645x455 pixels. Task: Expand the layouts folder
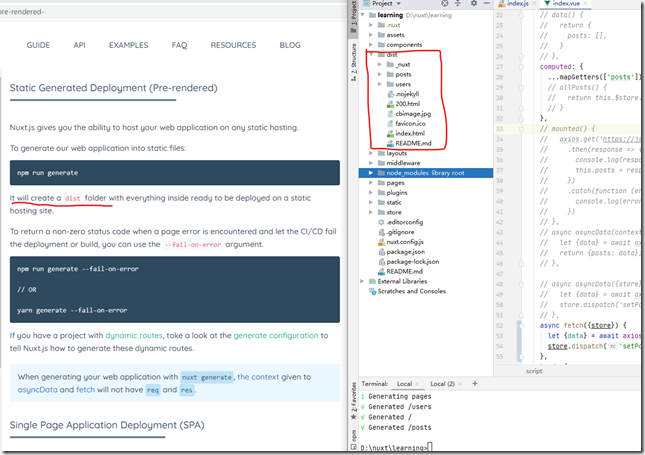click(x=371, y=153)
